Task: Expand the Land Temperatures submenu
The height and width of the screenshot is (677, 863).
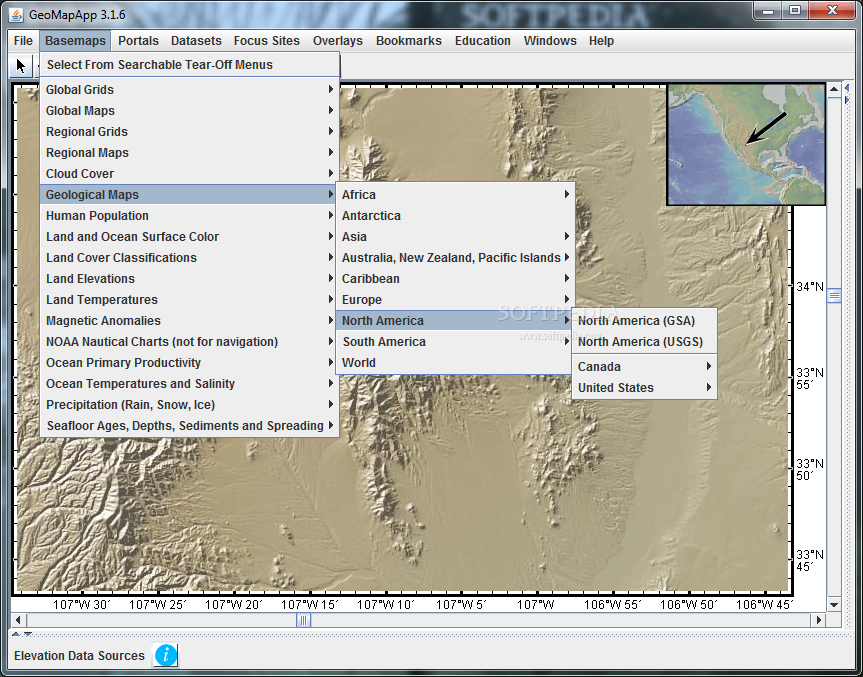Action: pos(189,299)
